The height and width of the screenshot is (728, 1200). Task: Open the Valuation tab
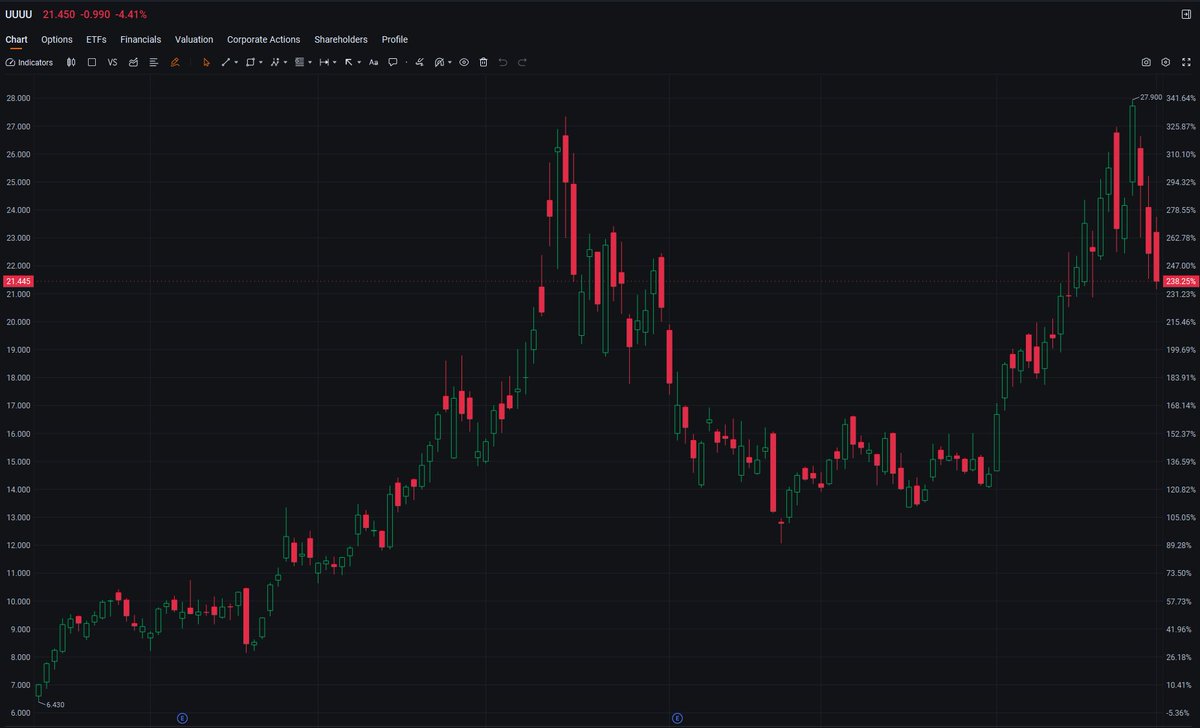point(194,40)
